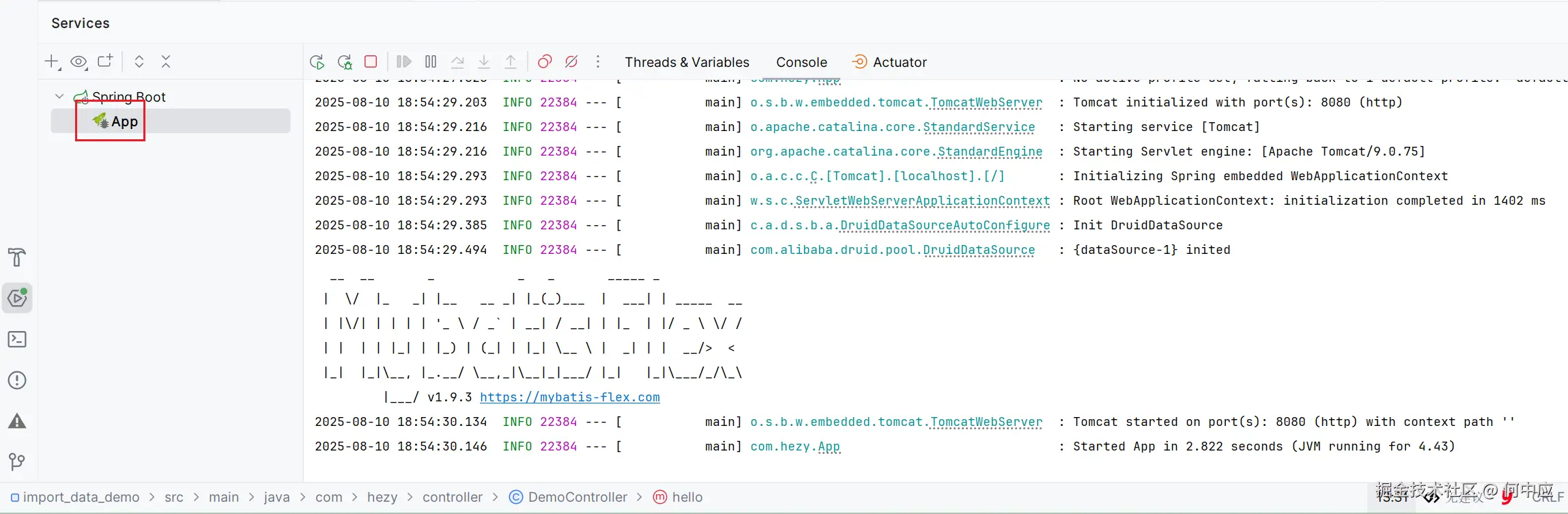Click the com breadcrumb
The height and width of the screenshot is (514, 1568).
coord(329,497)
